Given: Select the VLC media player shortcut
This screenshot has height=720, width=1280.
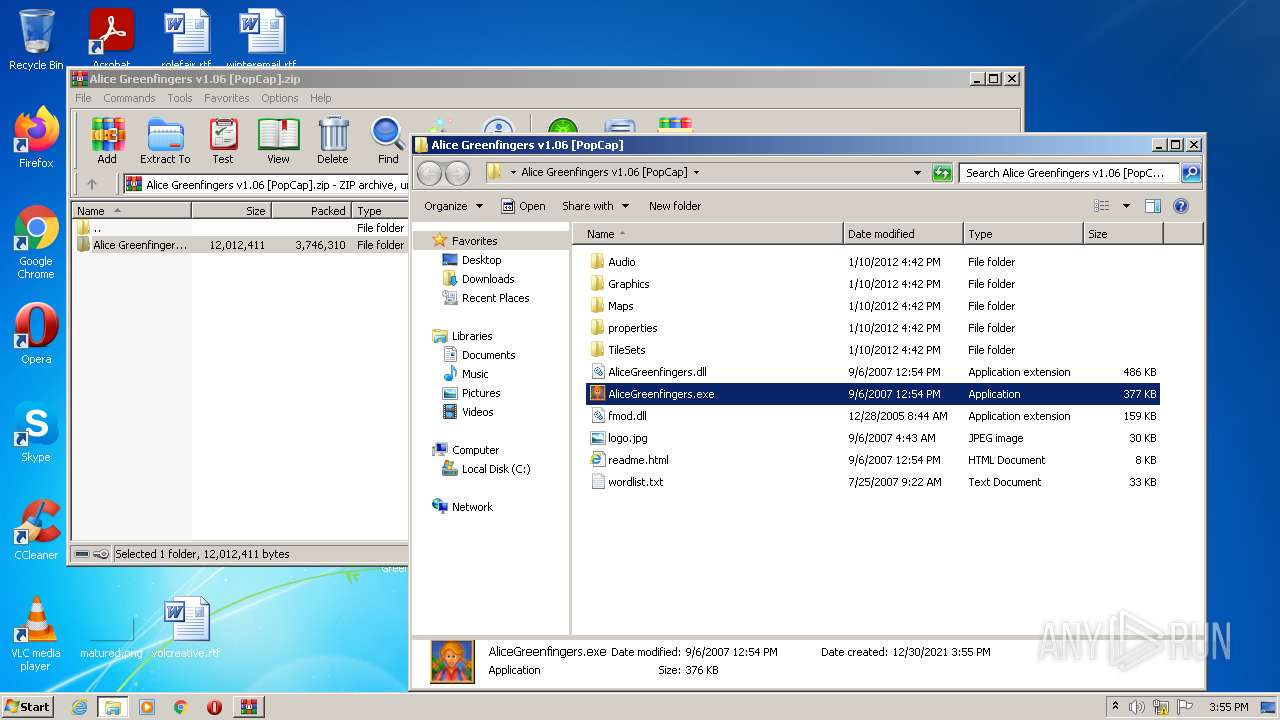Looking at the screenshot, I should (36, 633).
